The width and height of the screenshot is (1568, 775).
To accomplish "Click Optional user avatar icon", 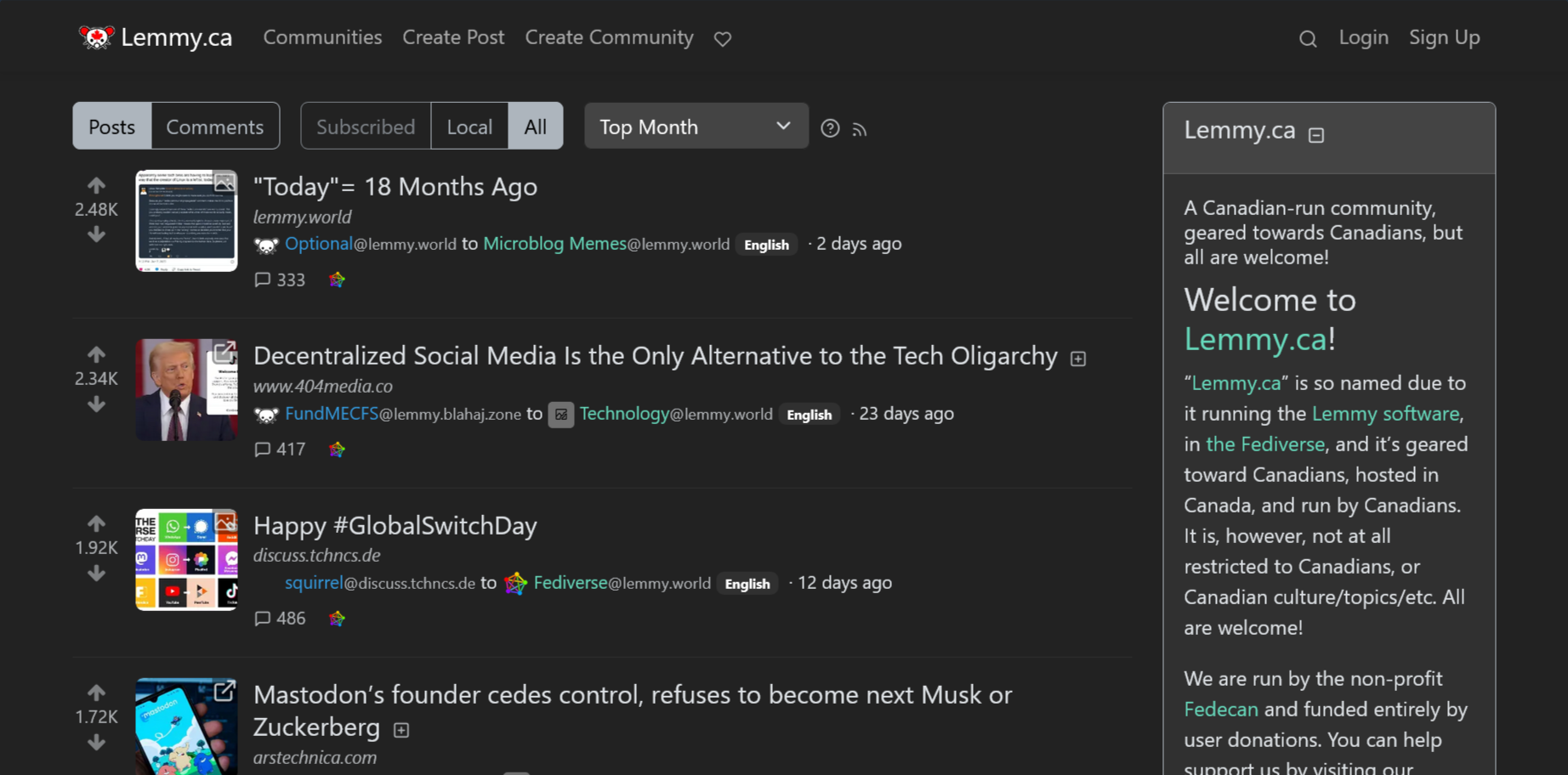I will coord(266,245).
